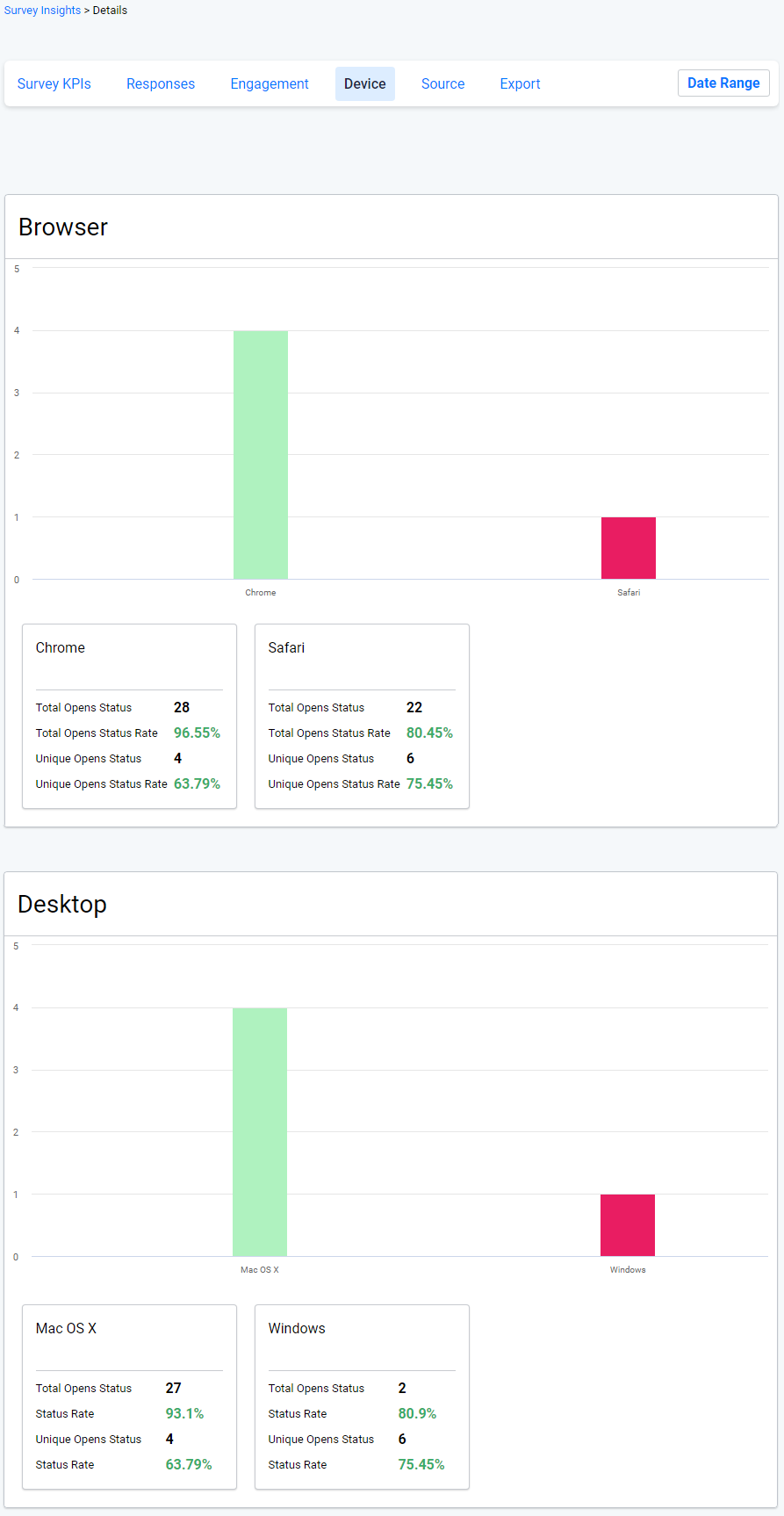Switch to the Survey KPIs tab

tap(54, 84)
